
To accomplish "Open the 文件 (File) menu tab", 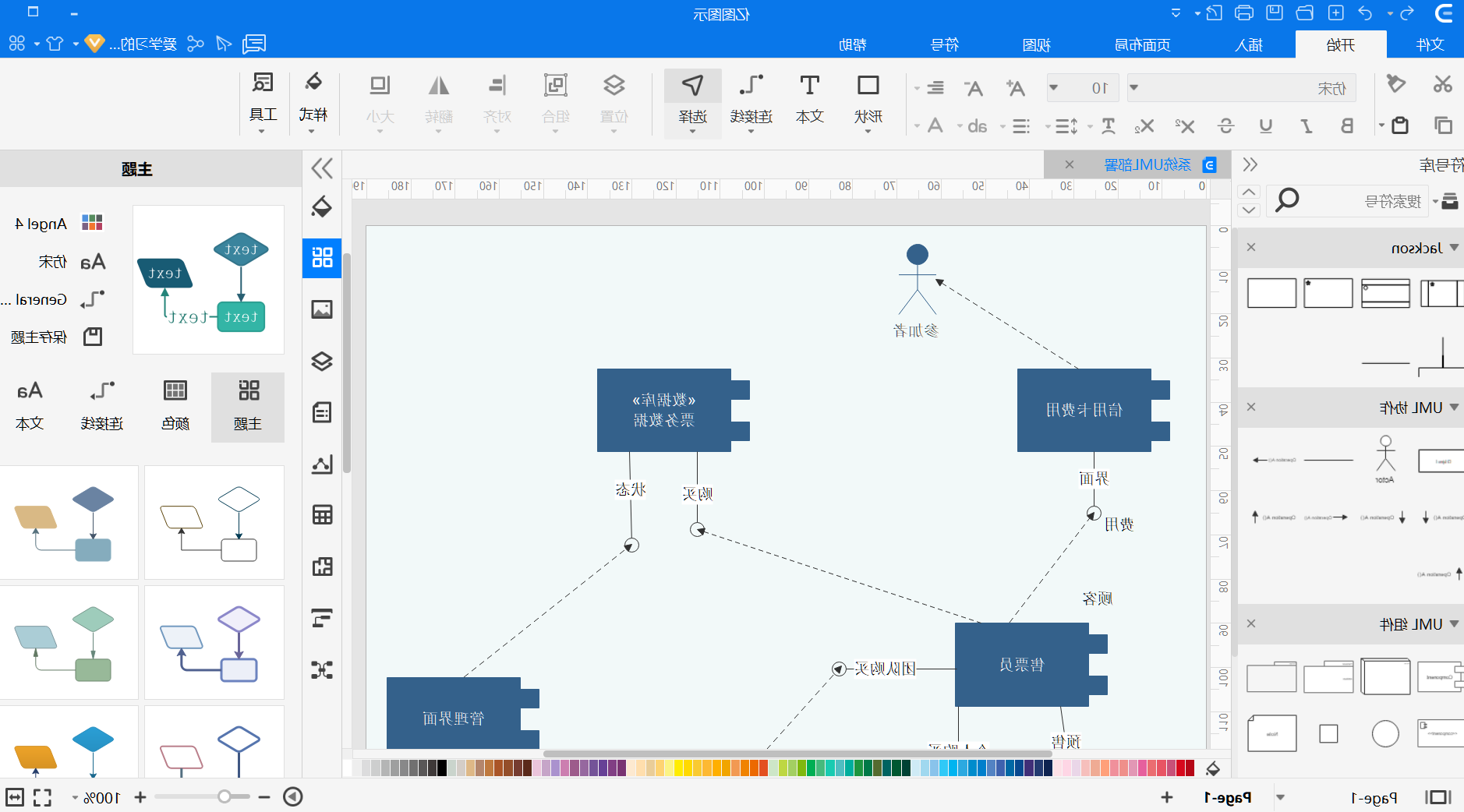I will click(1430, 44).
